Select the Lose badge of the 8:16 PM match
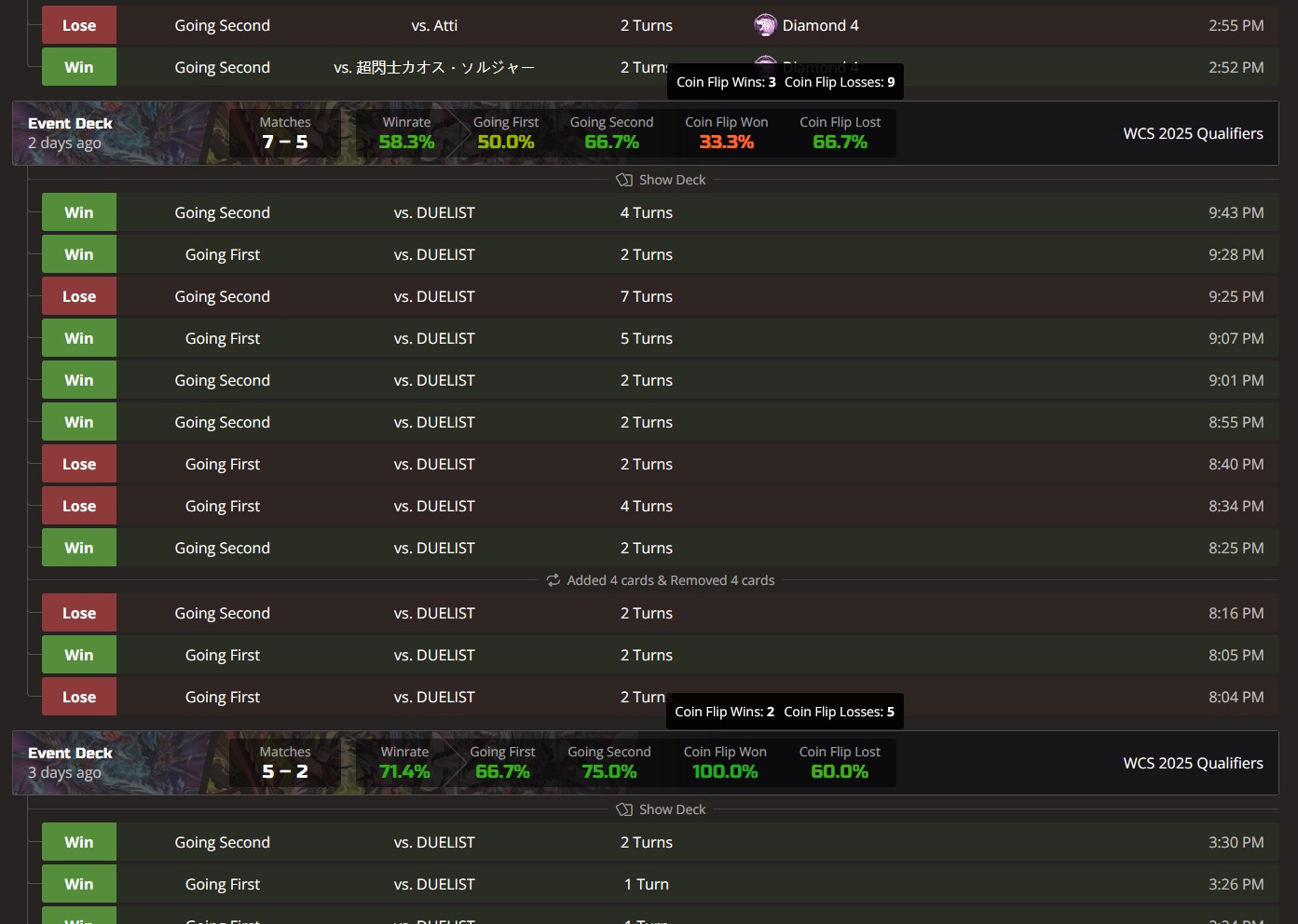Image resolution: width=1298 pixels, height=924 pixels. point(79,613)
